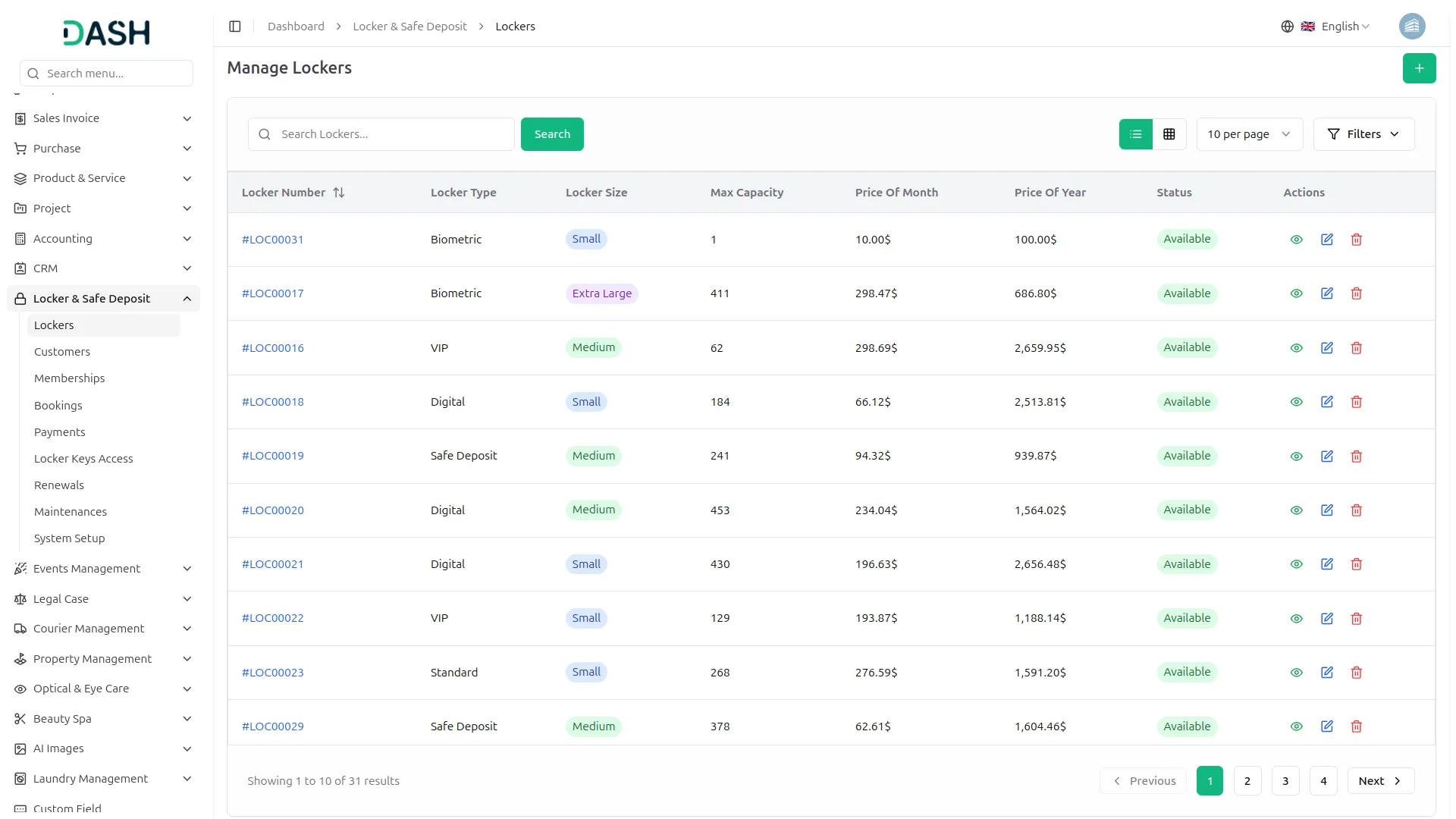Edit locker #LOC00017 with pencil icon
Screen dimensions: 1456x819
[1326, 293]
